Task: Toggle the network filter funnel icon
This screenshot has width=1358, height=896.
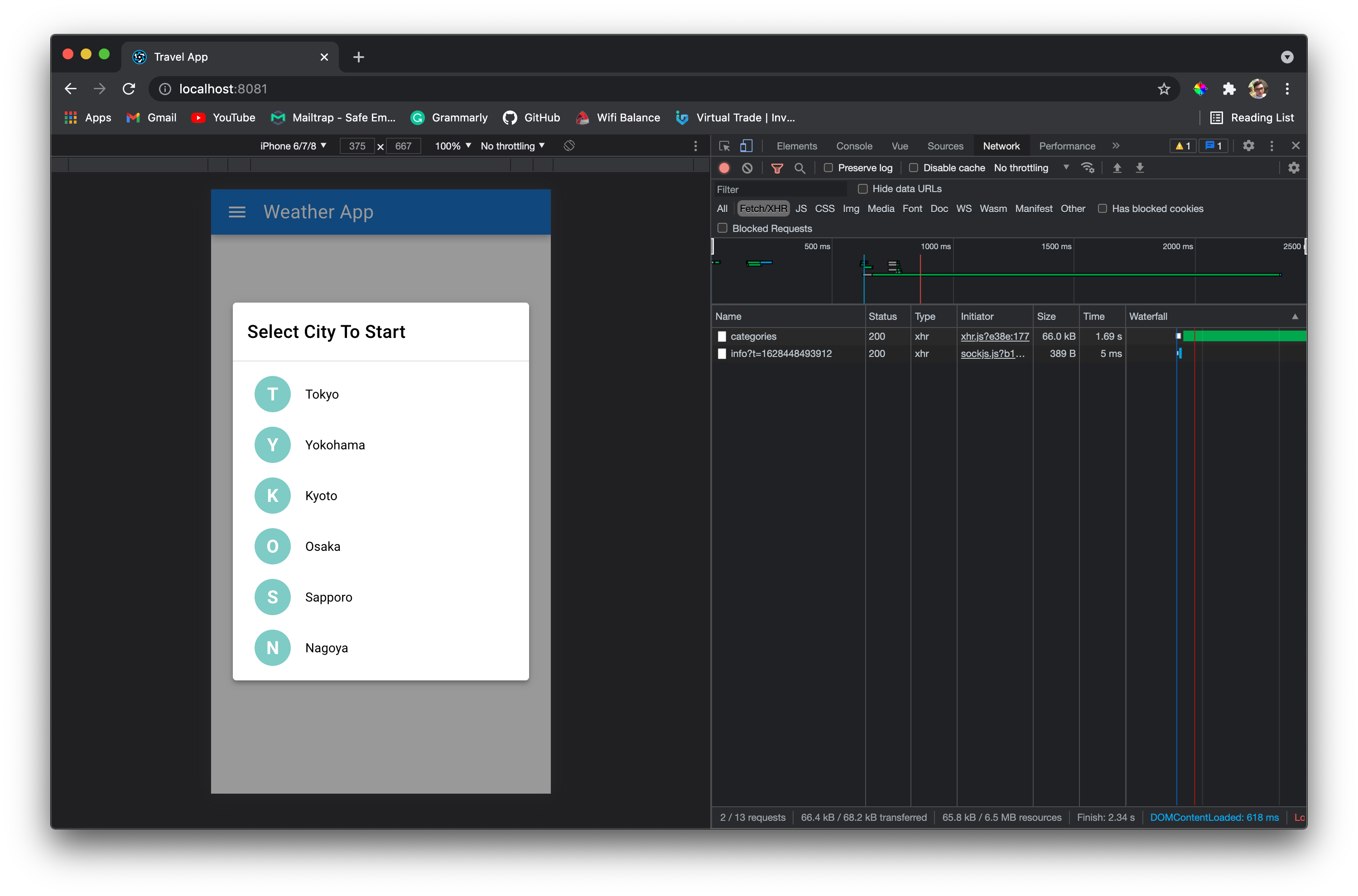Action: click(777, 168)
